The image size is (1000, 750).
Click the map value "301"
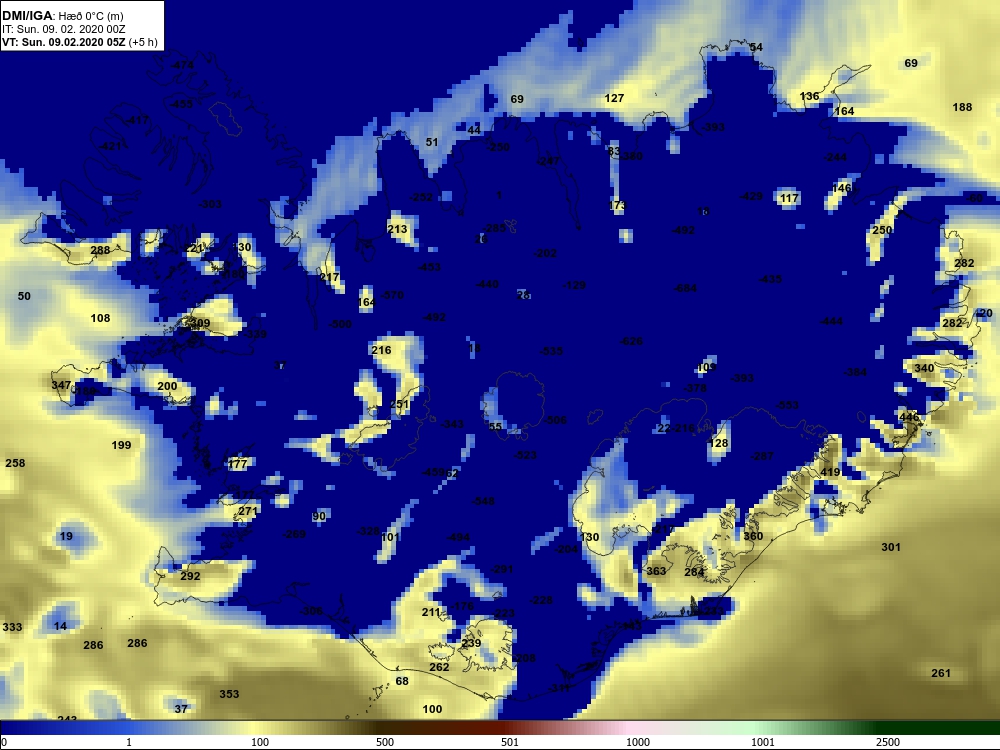[x=891, y=547]
